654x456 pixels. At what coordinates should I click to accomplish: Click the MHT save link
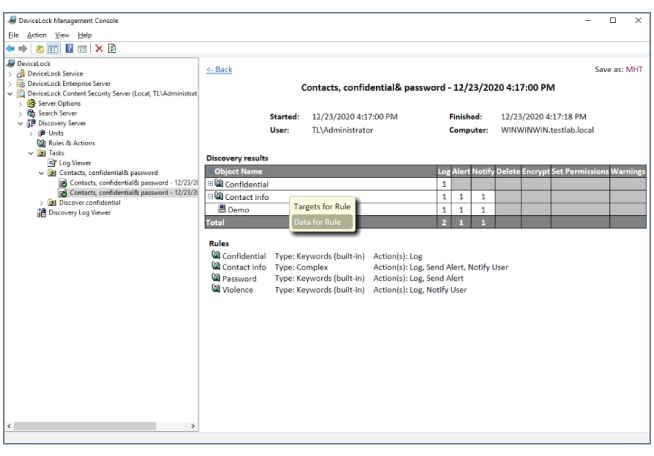point(634,69)
